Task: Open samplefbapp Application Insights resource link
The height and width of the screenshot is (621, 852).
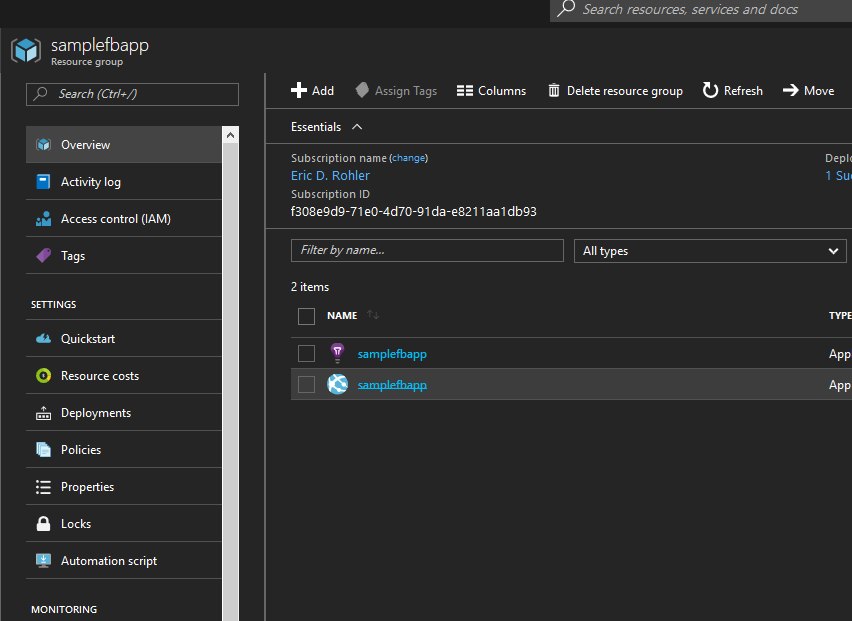Action: [392, 354]
